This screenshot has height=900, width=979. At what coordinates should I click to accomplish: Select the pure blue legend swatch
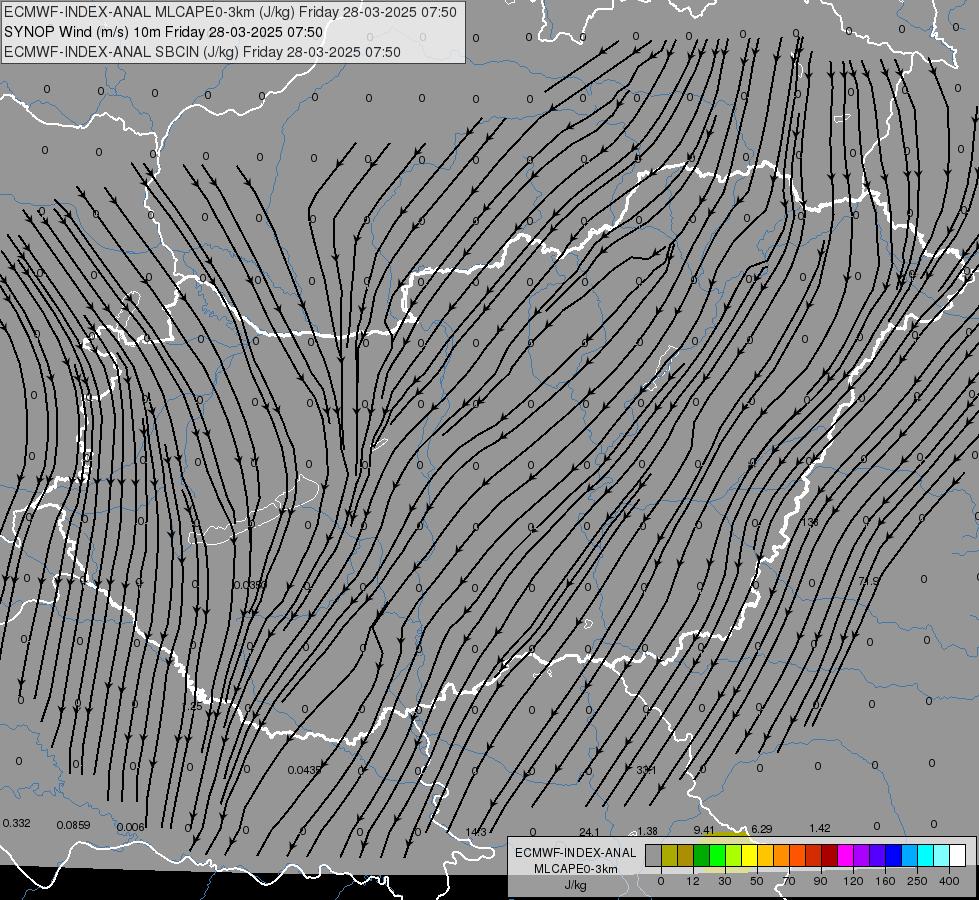click(894, 855)
